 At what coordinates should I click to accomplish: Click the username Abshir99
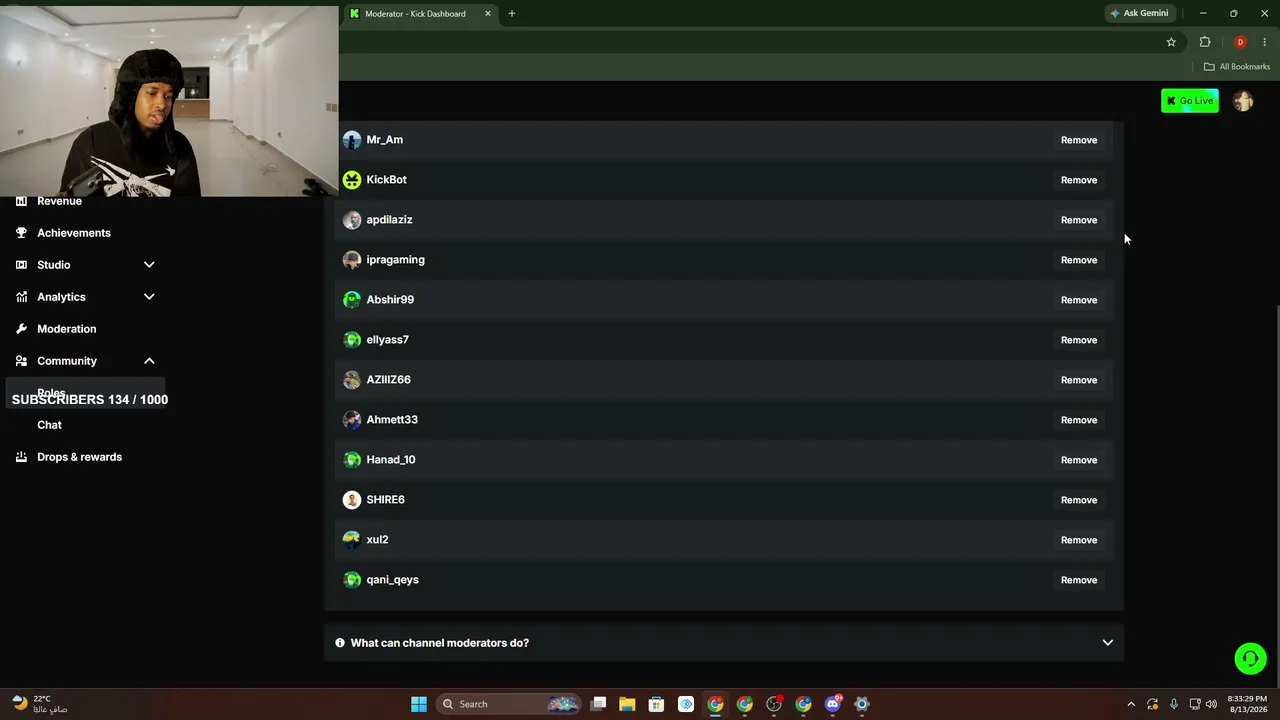tap(390, 300)
